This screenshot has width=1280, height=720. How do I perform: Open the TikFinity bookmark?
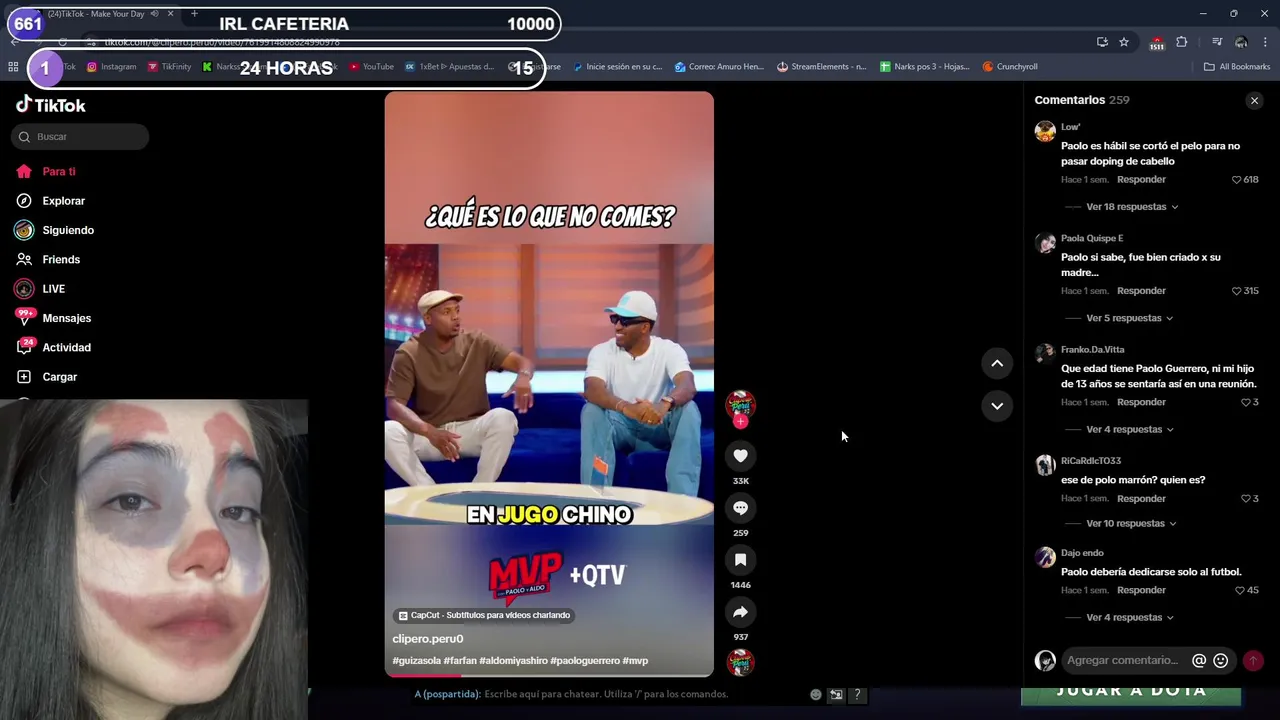coord(169,67)
